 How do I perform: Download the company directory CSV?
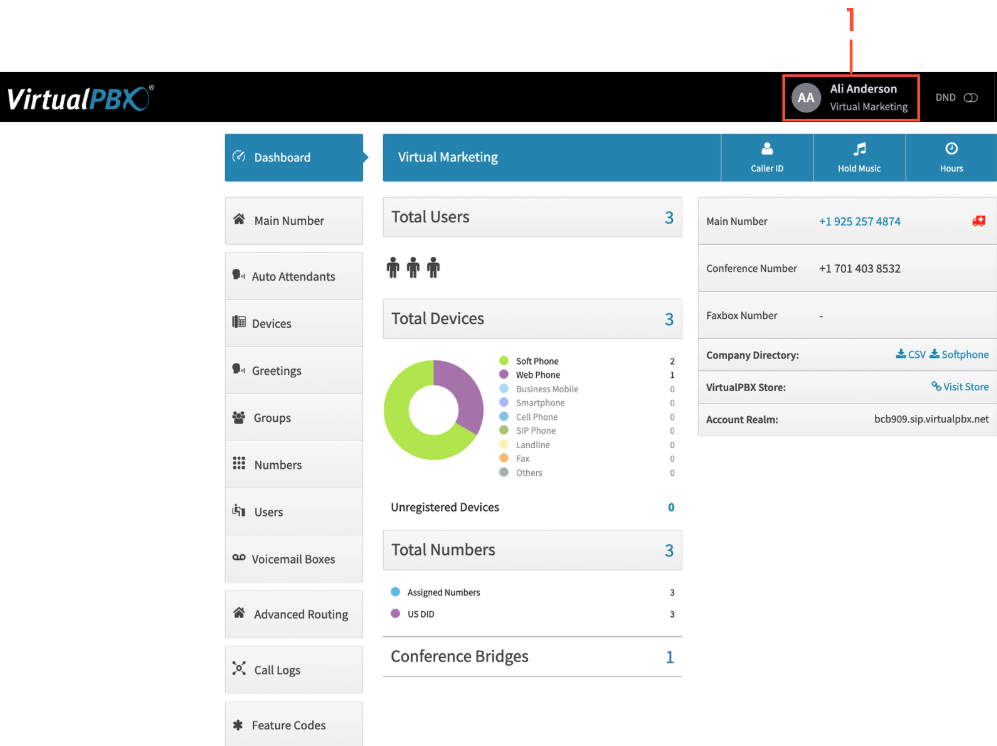click(x=911, y=354)
